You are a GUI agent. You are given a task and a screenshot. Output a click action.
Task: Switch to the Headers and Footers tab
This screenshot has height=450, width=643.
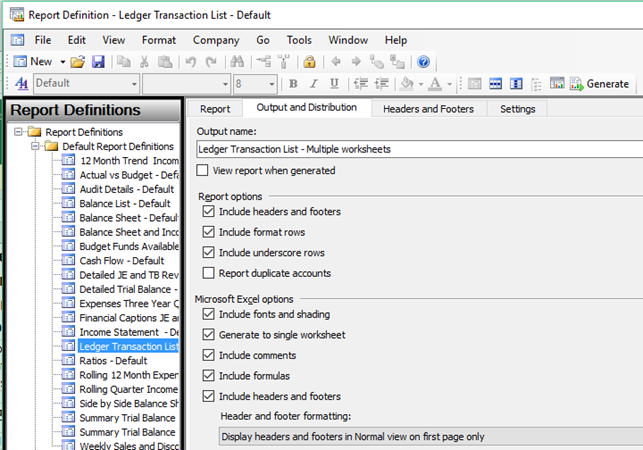[x=428, y=109]
